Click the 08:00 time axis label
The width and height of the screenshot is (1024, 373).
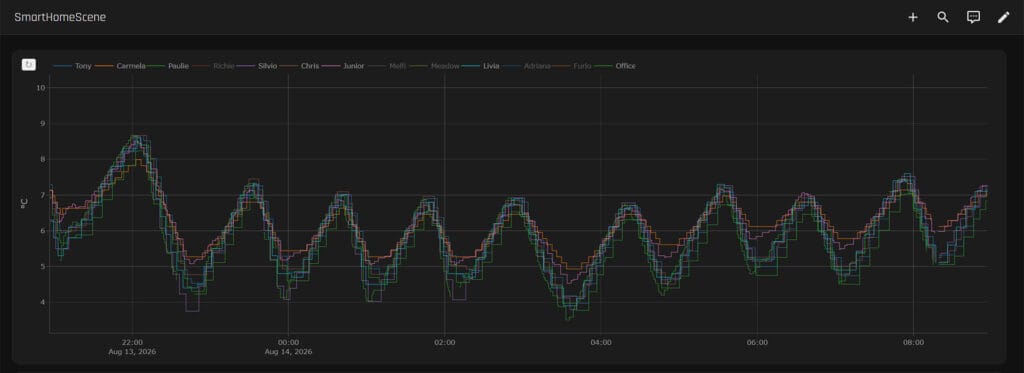[913, 342]
